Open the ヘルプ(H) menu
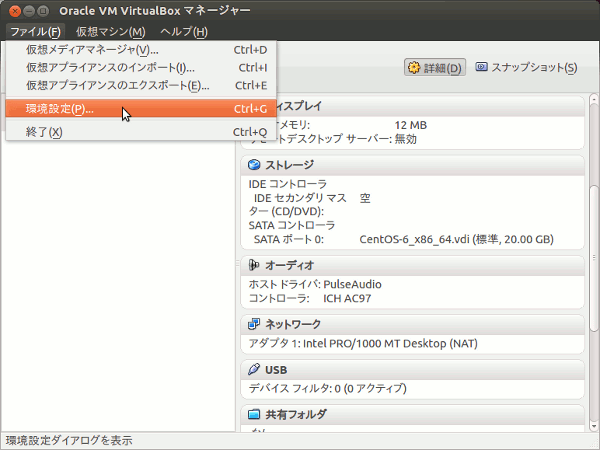 [184, 31]
